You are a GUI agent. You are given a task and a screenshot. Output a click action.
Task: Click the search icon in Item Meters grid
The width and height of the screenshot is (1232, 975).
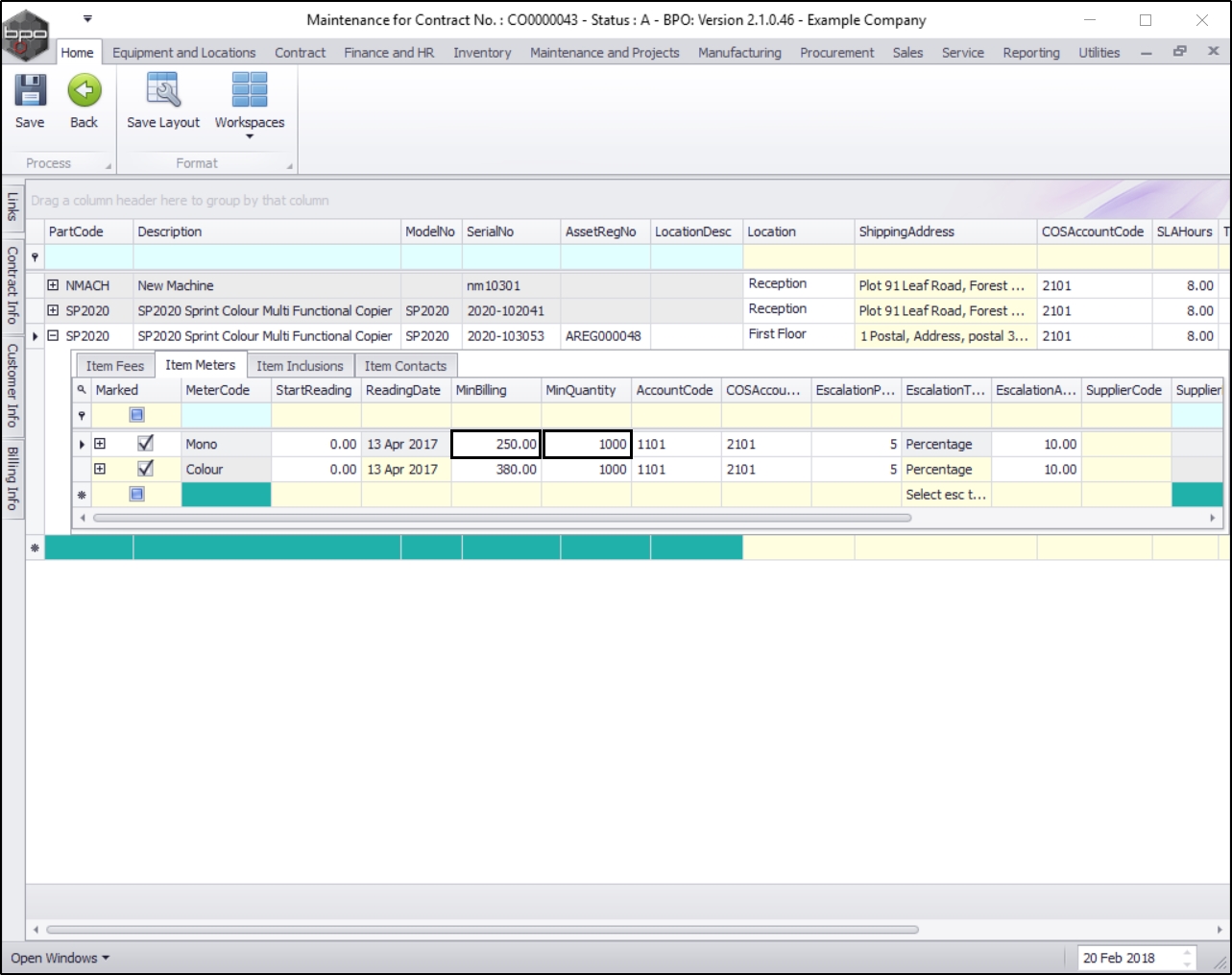coord(82,390)
